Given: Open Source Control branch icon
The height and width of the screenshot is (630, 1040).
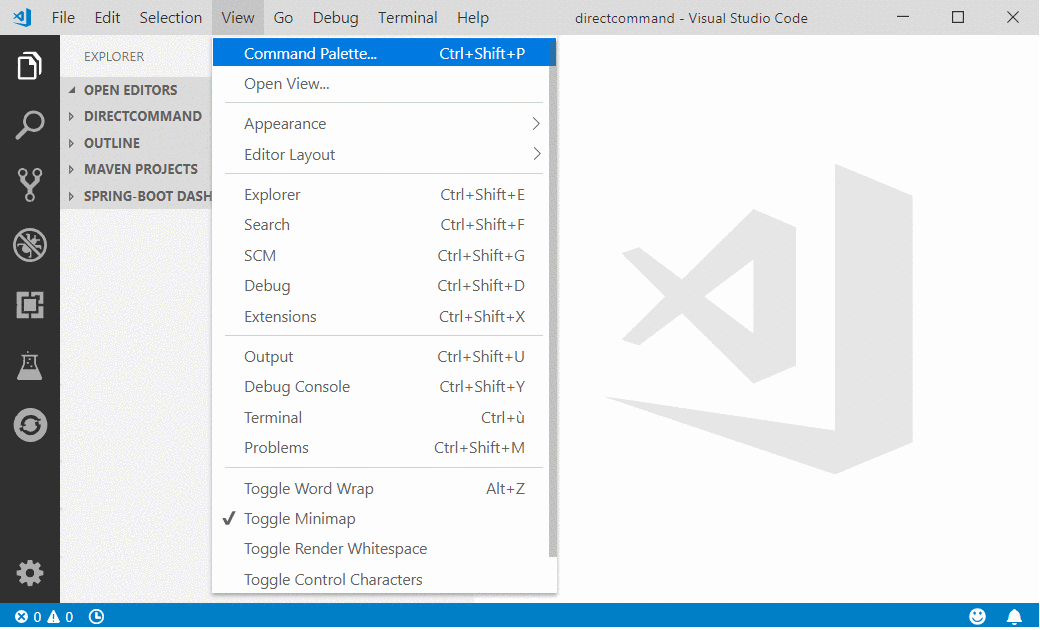Looking at the screenshot, I should pos(30,184).
